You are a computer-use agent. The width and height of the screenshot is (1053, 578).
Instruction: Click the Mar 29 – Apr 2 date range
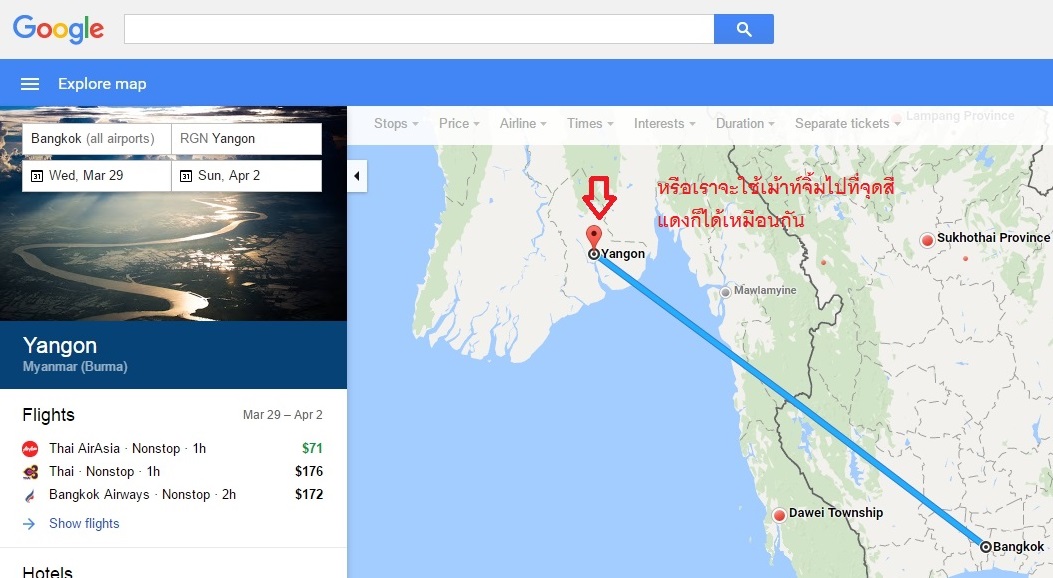coord(283,415)
